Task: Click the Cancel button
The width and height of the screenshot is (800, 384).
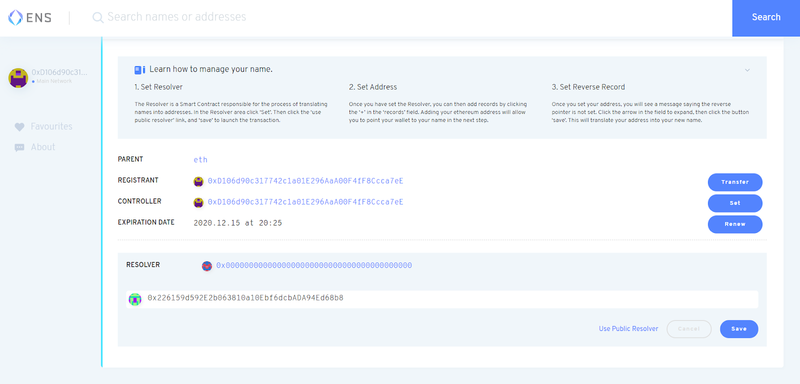Action: pos(689,329)
